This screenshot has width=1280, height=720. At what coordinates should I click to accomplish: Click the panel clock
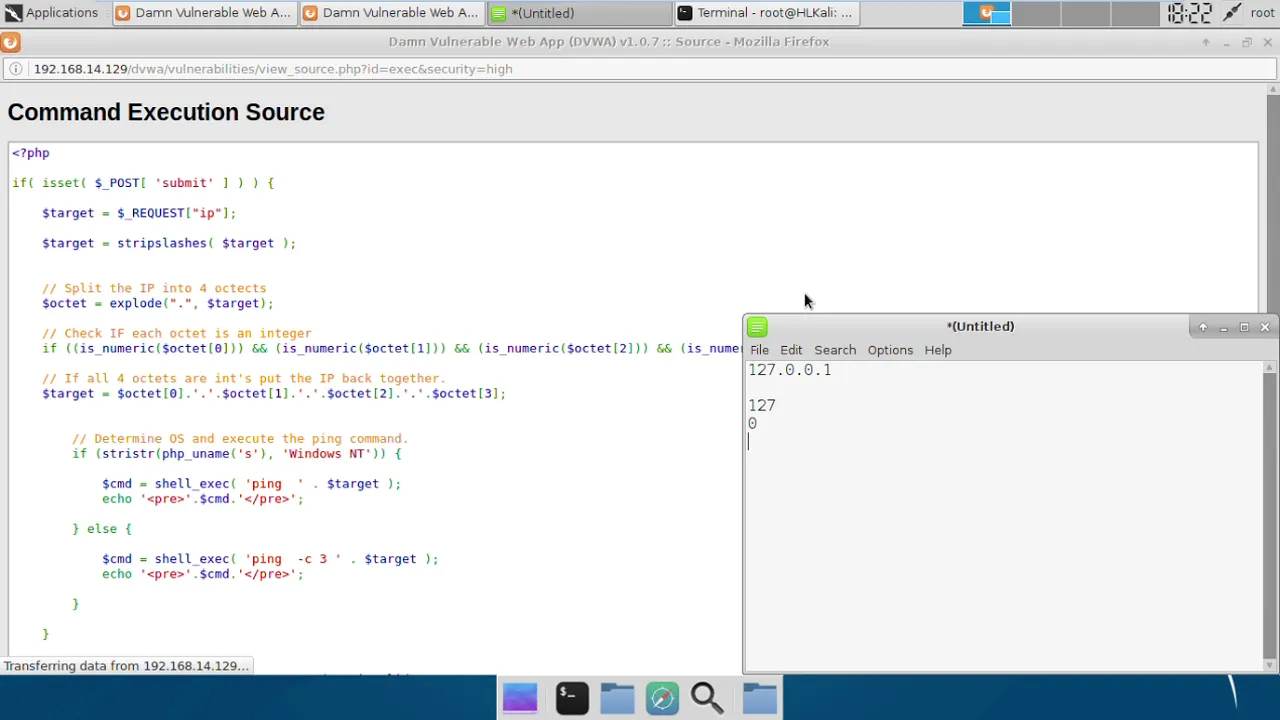pos(1189,13)
